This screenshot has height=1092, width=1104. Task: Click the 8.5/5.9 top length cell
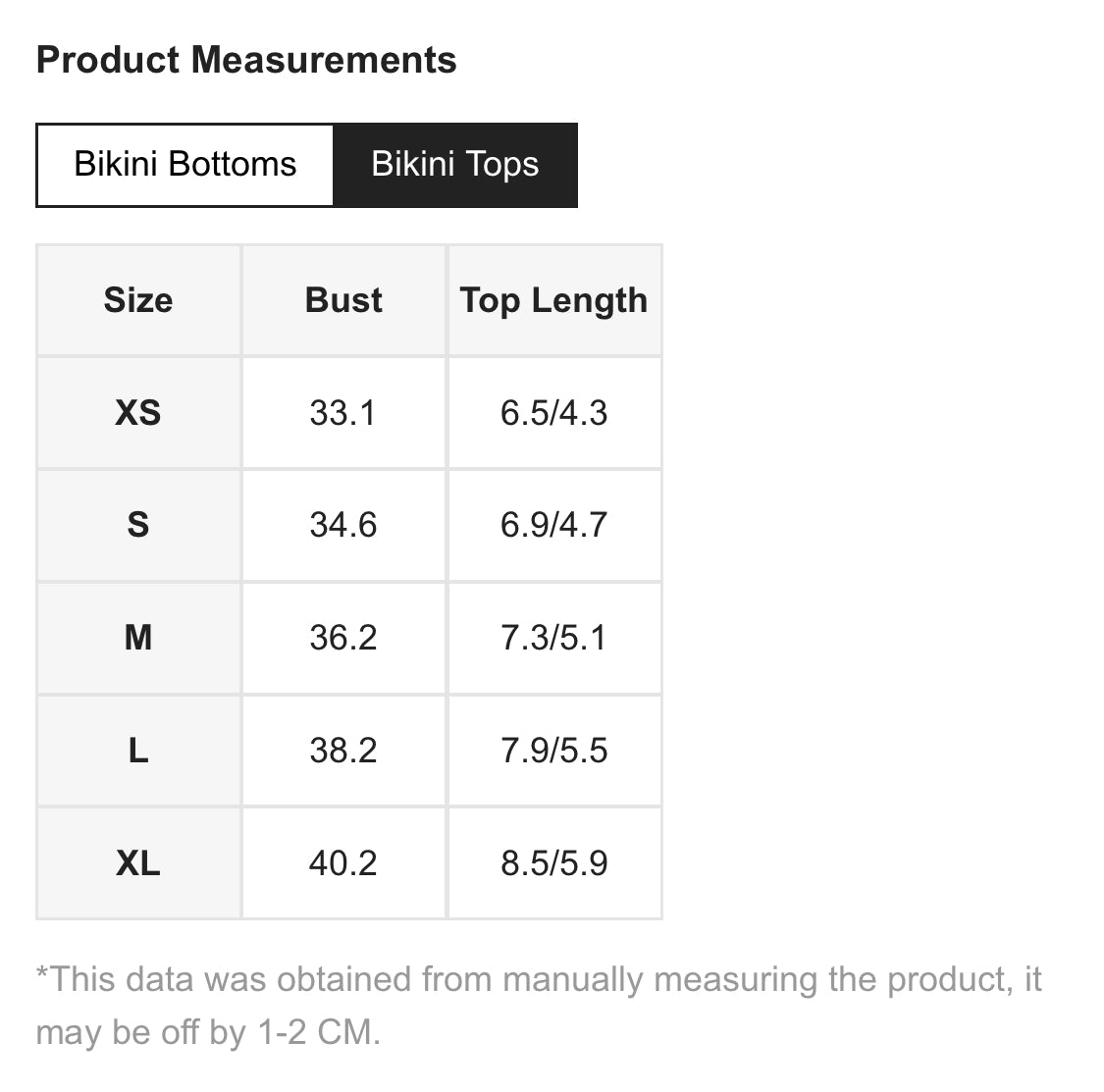click(554, 863)
